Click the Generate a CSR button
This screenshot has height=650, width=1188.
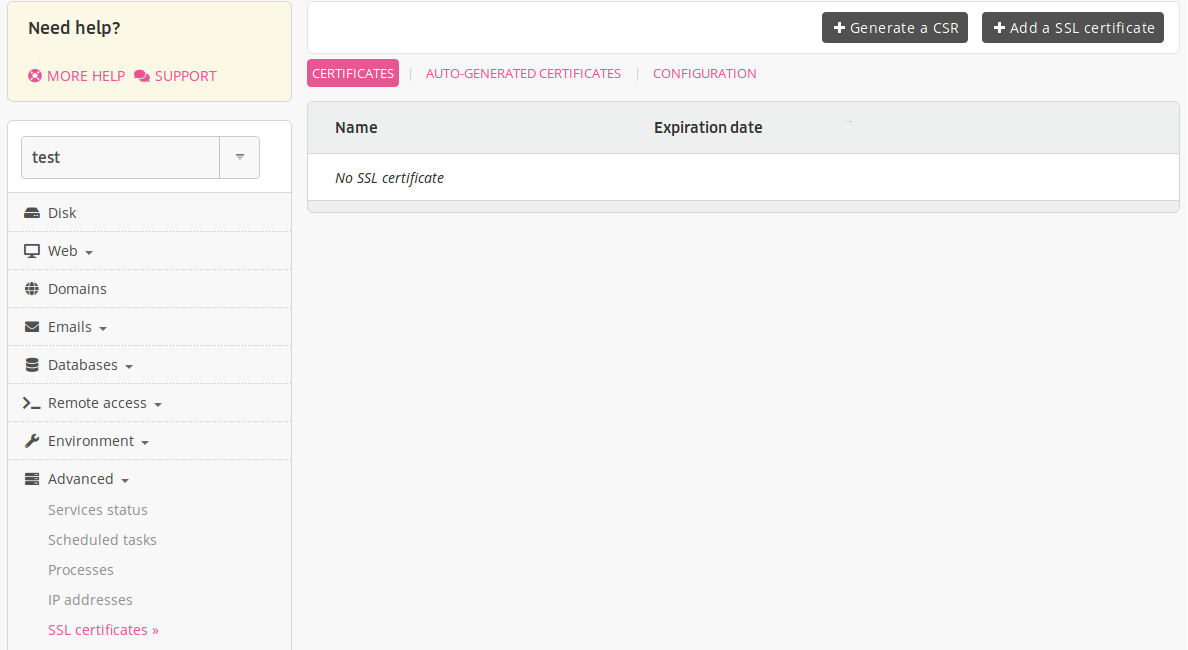(894, 27)
